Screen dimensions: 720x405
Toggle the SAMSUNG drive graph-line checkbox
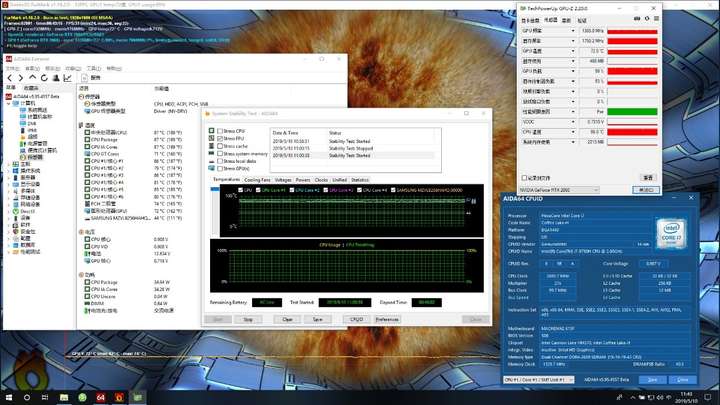[x=394, y=190]
